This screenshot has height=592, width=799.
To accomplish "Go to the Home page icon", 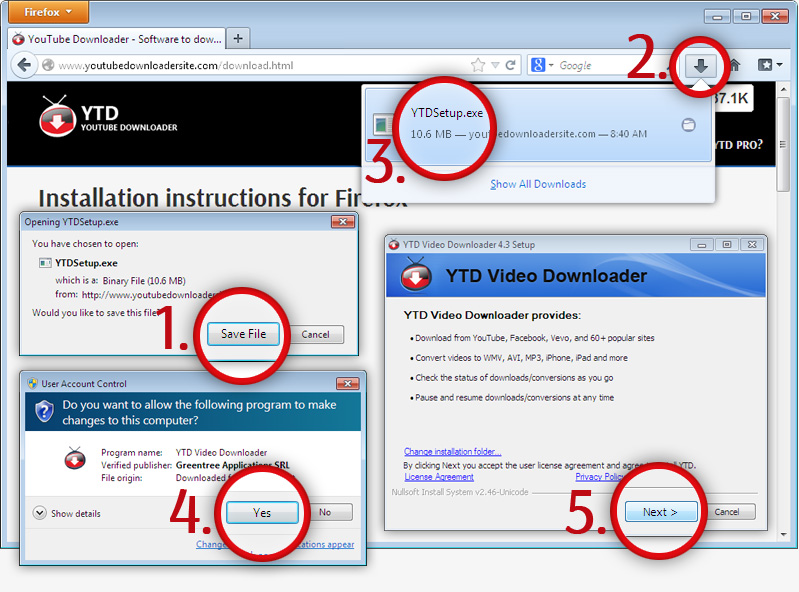I will tap(735, 65).
